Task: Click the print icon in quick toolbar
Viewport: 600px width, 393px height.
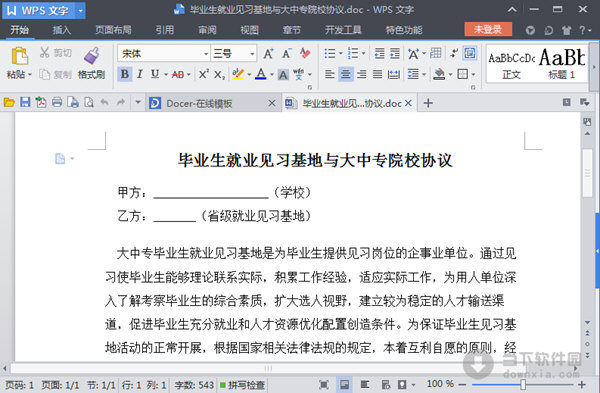Action: tap(57, 102)
